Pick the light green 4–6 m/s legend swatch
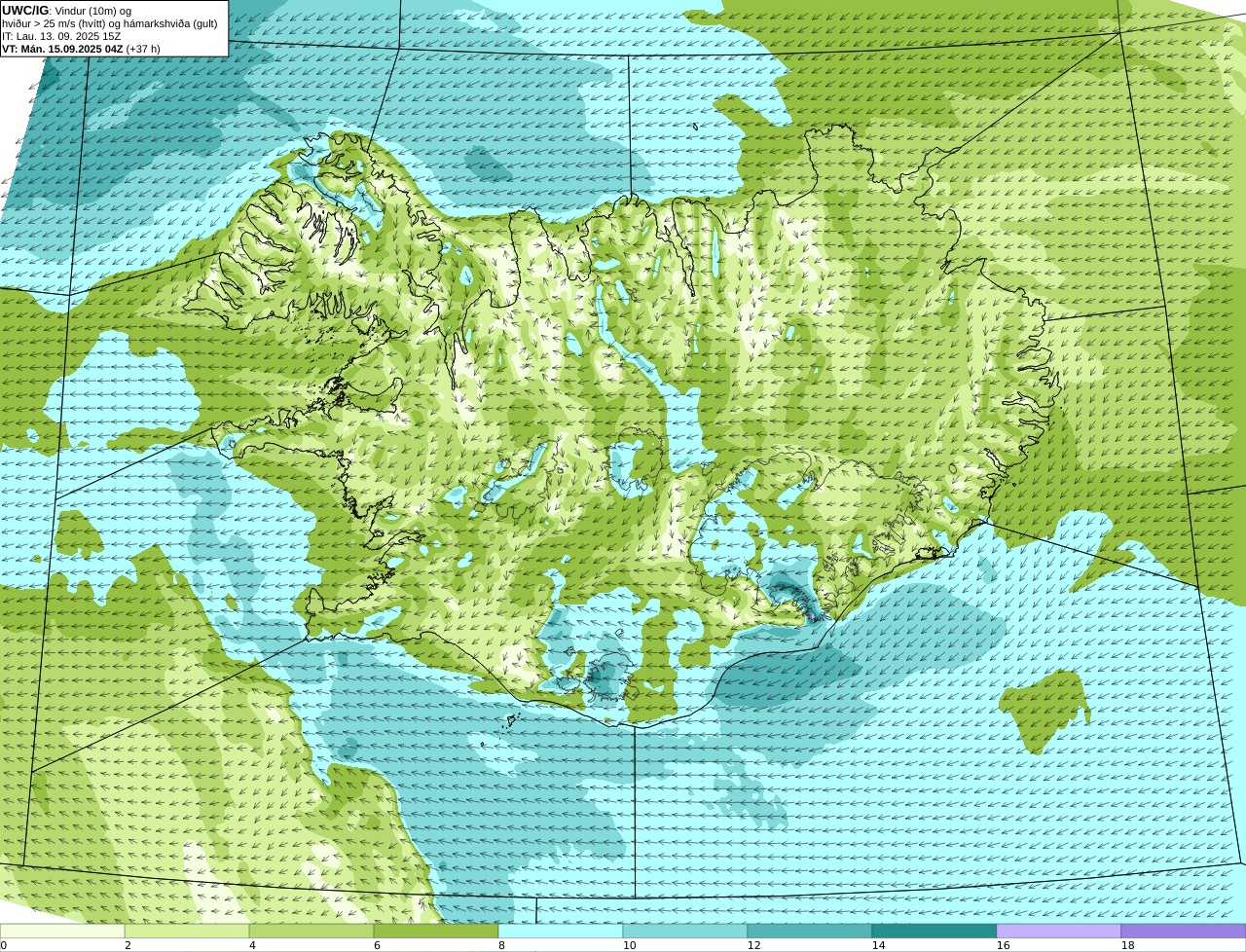This screenshot has width=1246, height=952. click(x=311, y=931)
